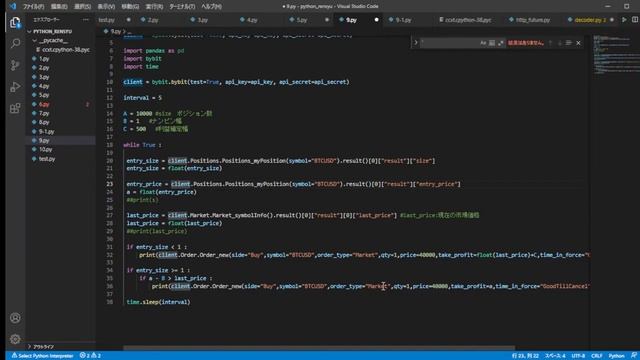
Task: Open the Search view in activity bar
Action: 15,43
